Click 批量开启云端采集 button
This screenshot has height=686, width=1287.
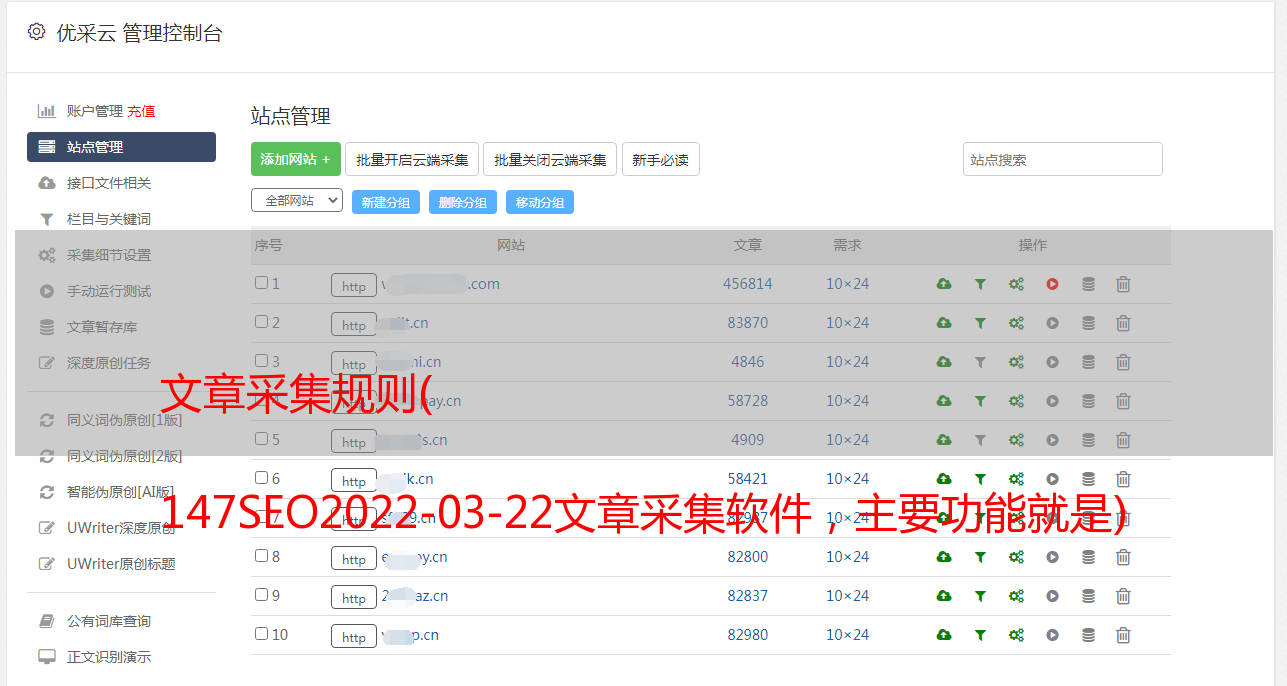click(x=412, y=159)
